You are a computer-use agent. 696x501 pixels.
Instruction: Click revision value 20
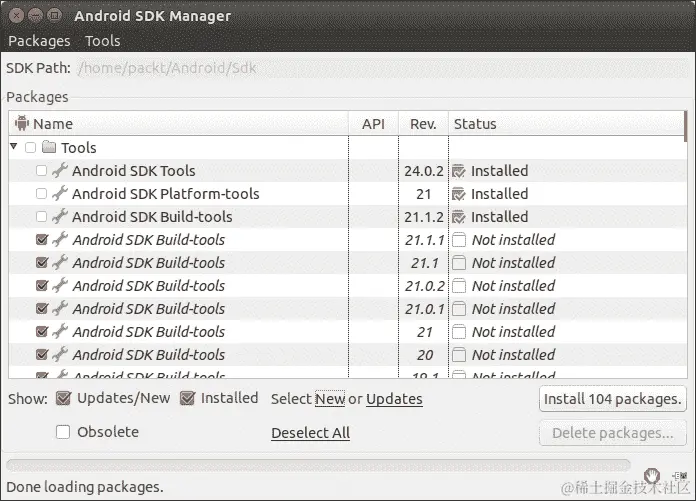pyautogui.click(x=425, y=355)
